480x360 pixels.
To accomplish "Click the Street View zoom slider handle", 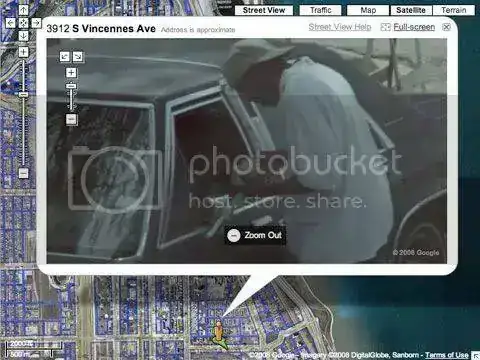I will point(71,86).
